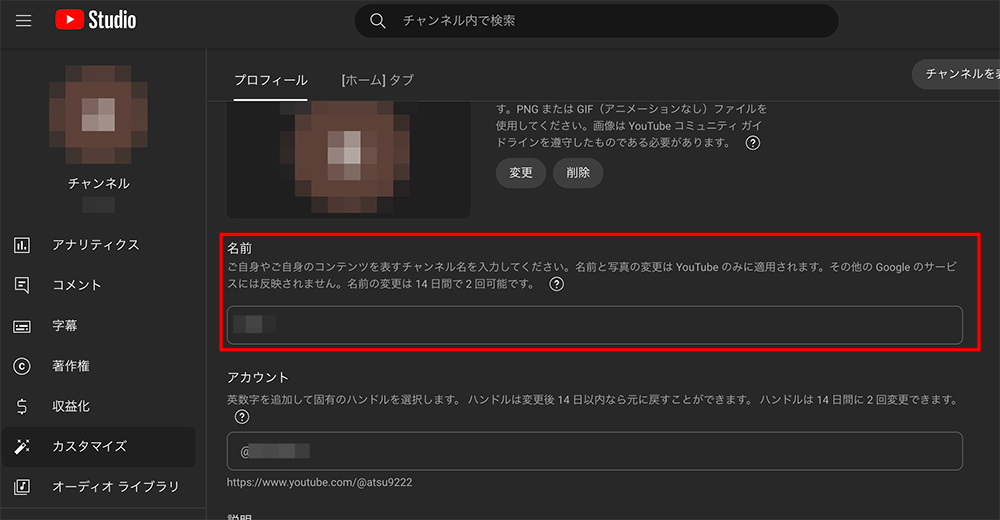Click the https://www.youtube.com/@atsu9222 URL text
Image resolution: width=1000 pixels, height=520 pixels.
click(320, 482)
